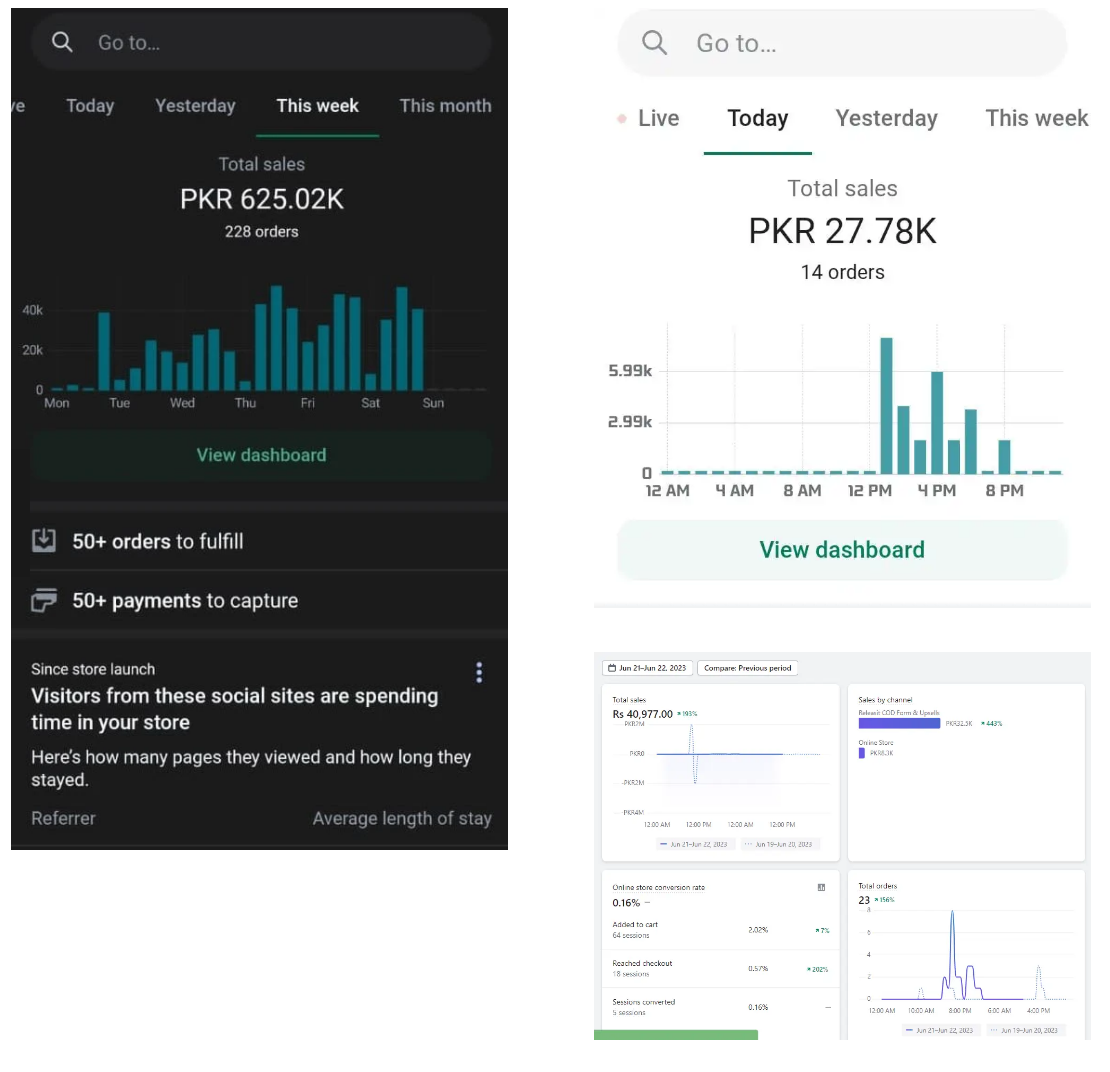The image size is (1110, 1072).
Task: Click the red Live indicator dot
Action: pos(622,118)
